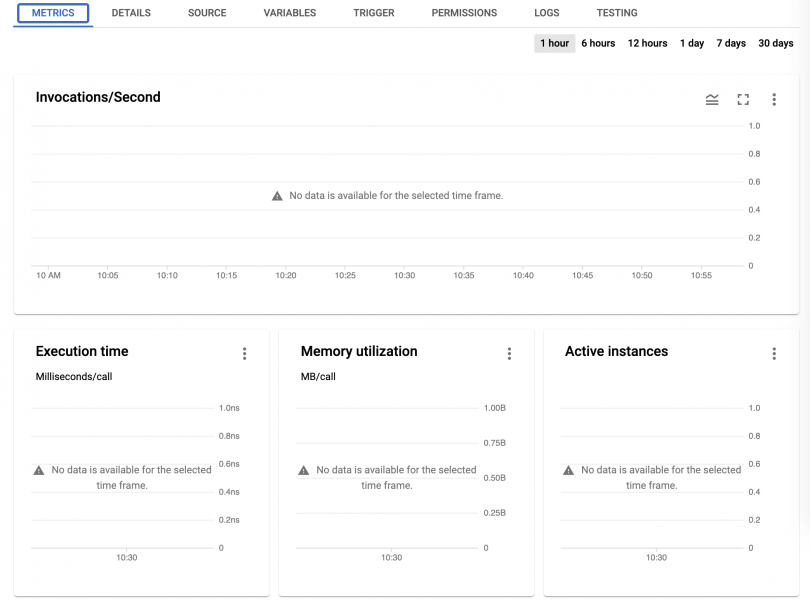Click the warning icon on the Invocations chart
The width and height of the screenshot is (810, 607).
coord(277,196)
